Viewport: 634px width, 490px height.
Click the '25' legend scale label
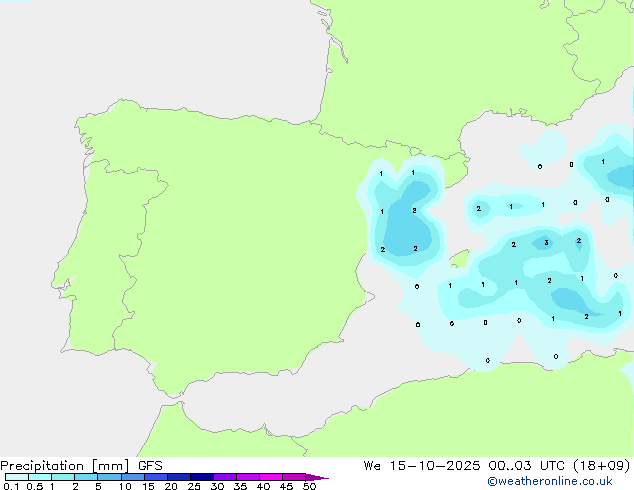coord(194,486)
